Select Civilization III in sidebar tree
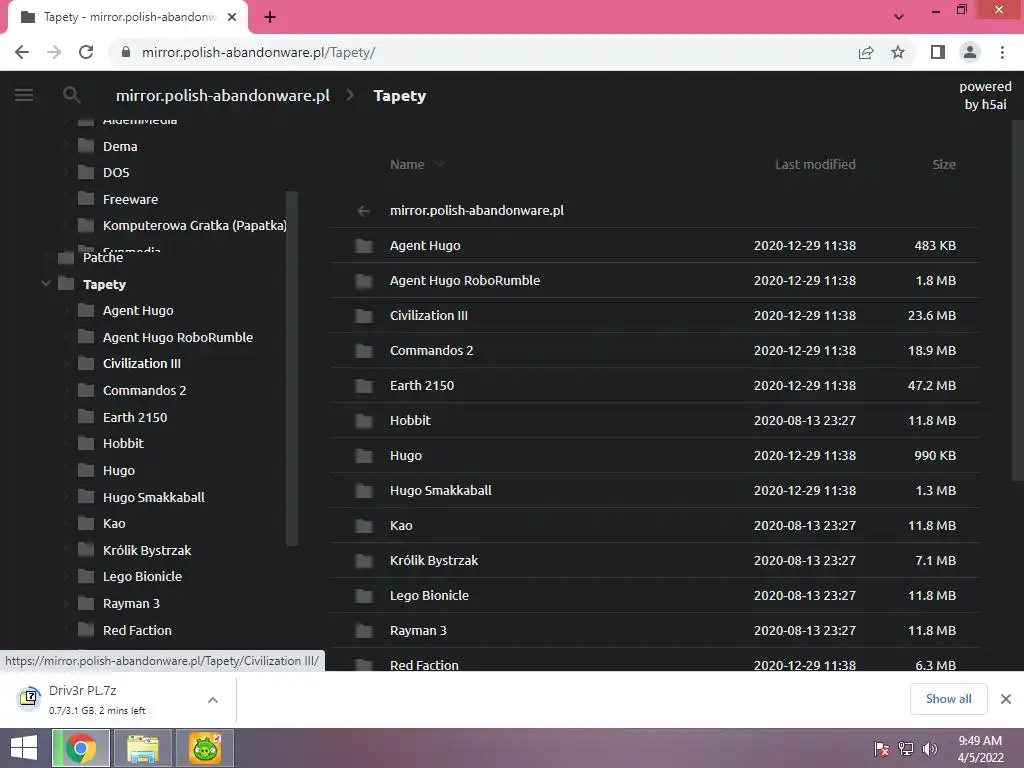Viewport: 1024px width, 768px height. pyautogui.click(x=142, y=364)
